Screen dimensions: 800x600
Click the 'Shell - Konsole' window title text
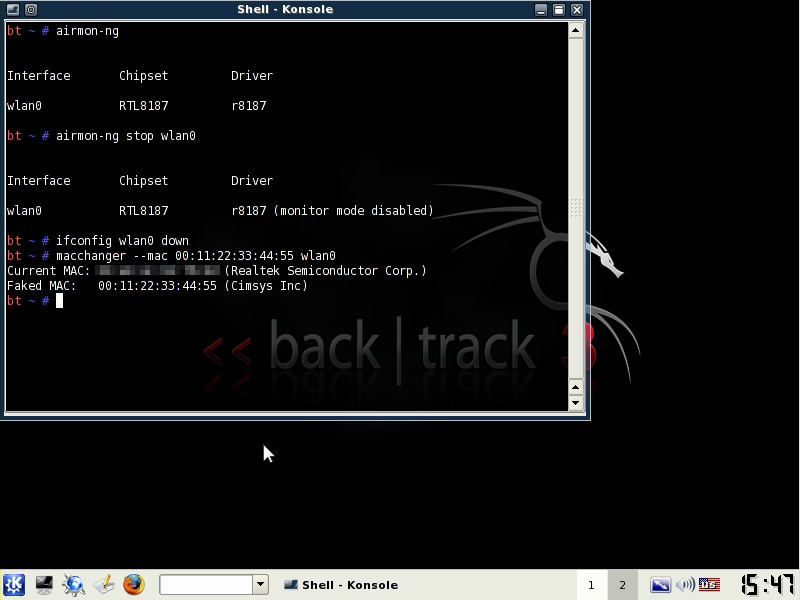pos(285,9)
